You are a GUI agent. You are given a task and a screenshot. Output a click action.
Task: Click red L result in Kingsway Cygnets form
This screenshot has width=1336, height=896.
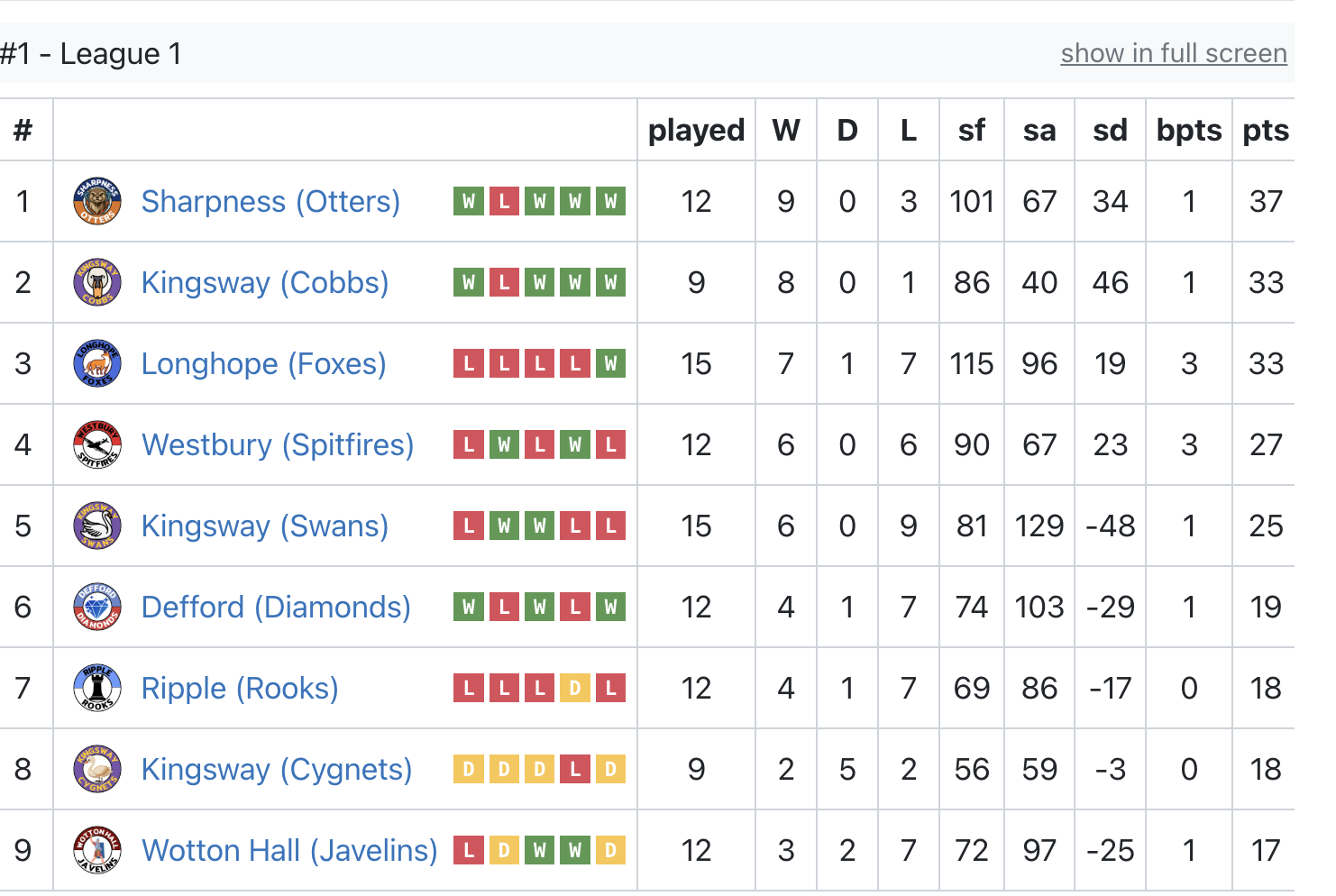[x=575, y=770]
